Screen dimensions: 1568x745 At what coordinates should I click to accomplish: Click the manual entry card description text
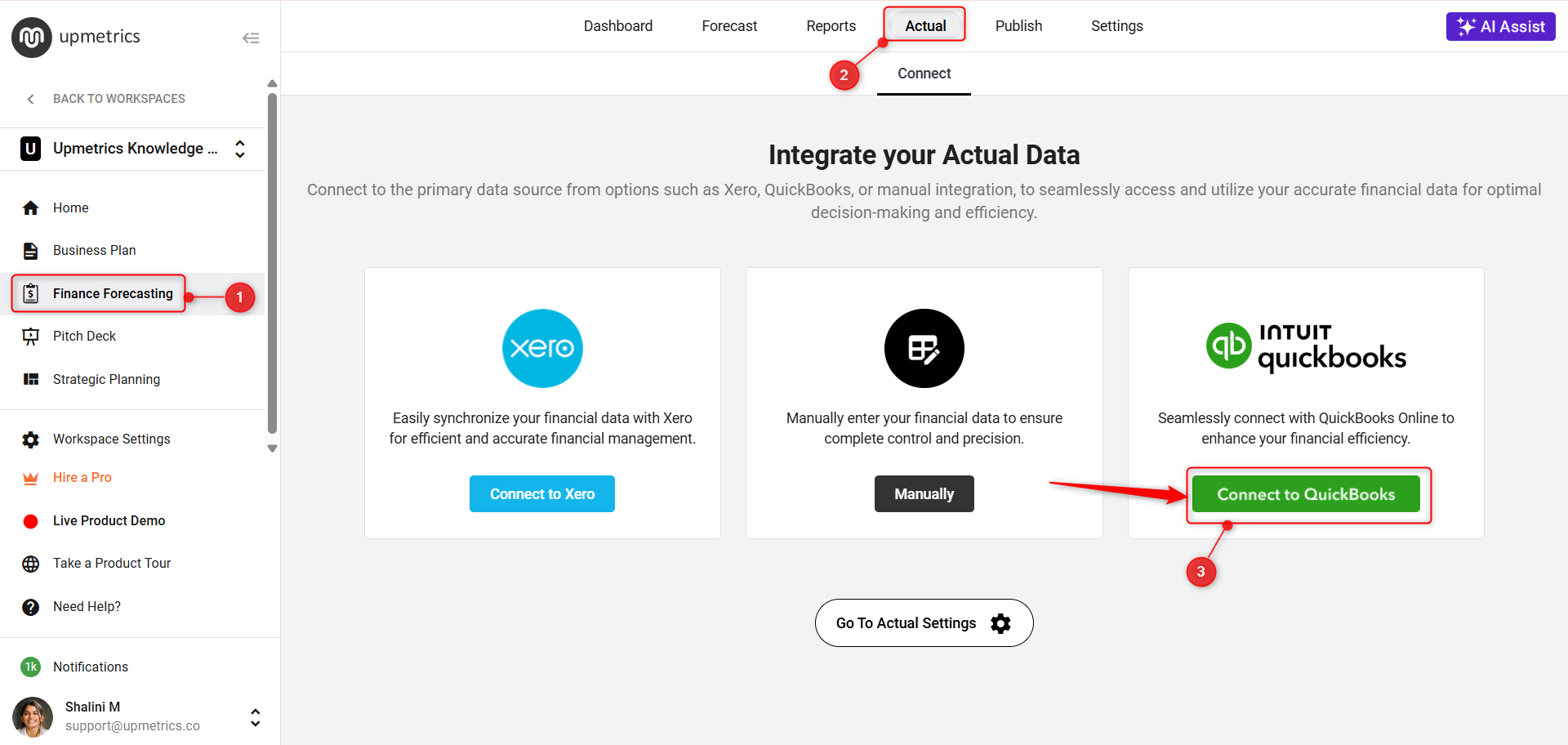click(924, 429)
